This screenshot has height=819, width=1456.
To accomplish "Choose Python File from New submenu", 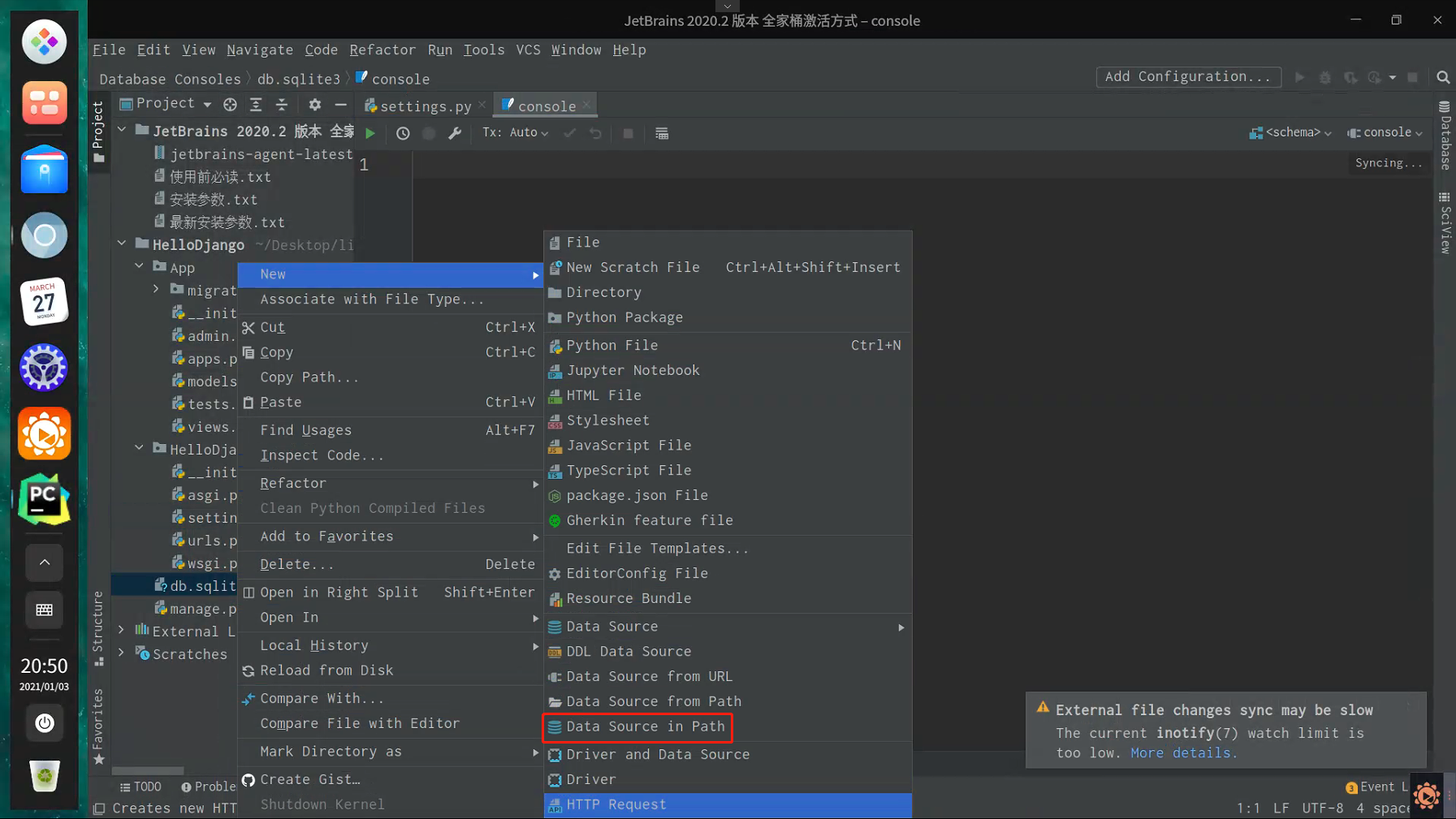I will (728, 346).
